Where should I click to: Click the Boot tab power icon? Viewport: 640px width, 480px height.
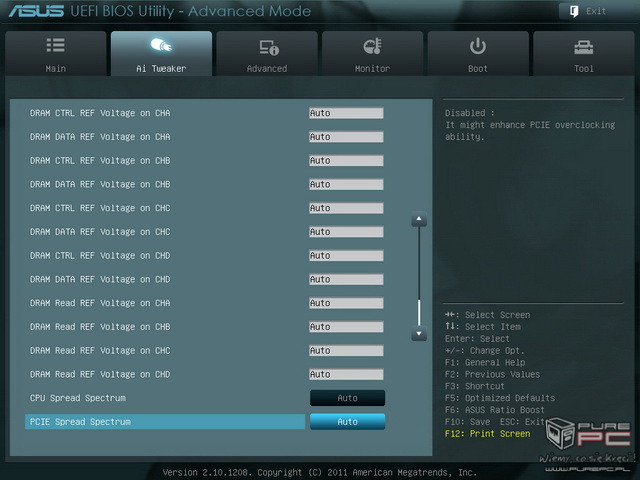(x=478, y=47)
